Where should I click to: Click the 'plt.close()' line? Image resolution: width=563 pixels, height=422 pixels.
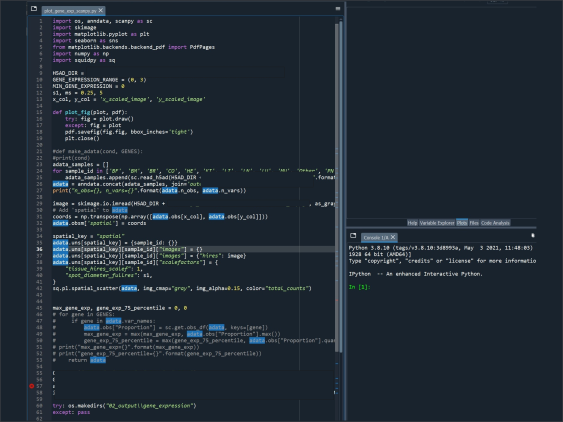[x=82, y=138]
